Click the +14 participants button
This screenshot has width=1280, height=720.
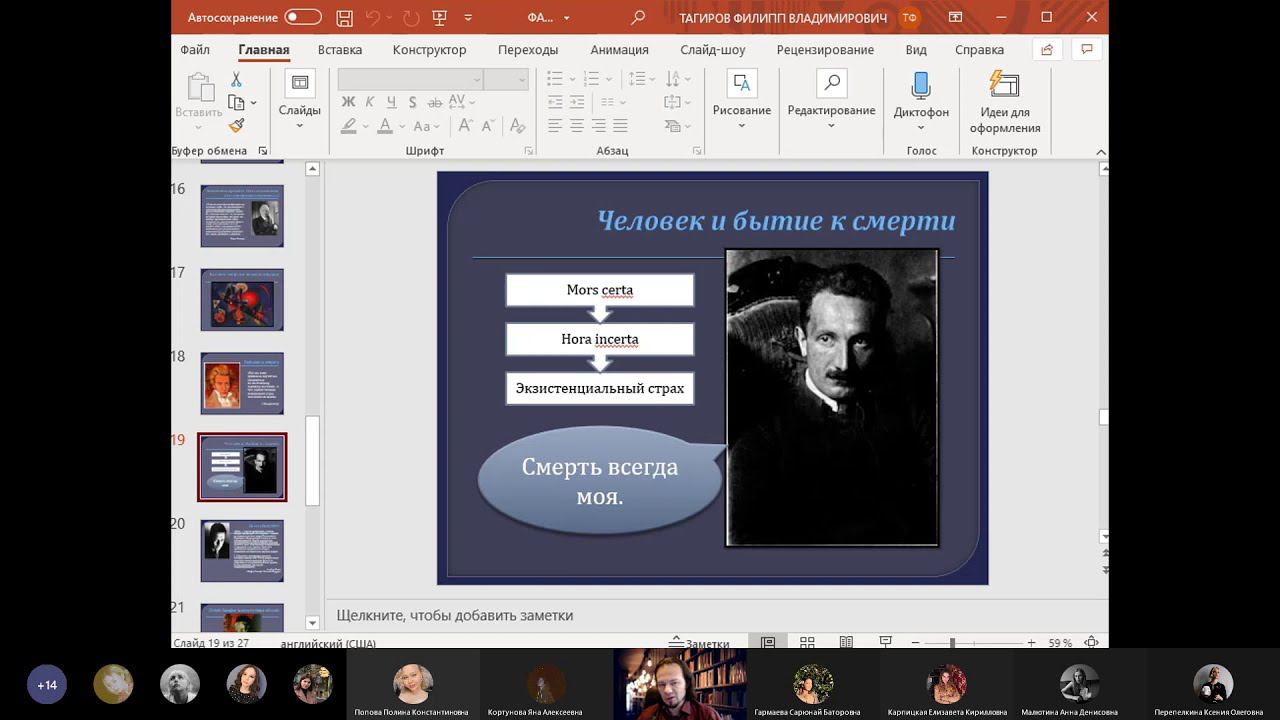[47, 685]
